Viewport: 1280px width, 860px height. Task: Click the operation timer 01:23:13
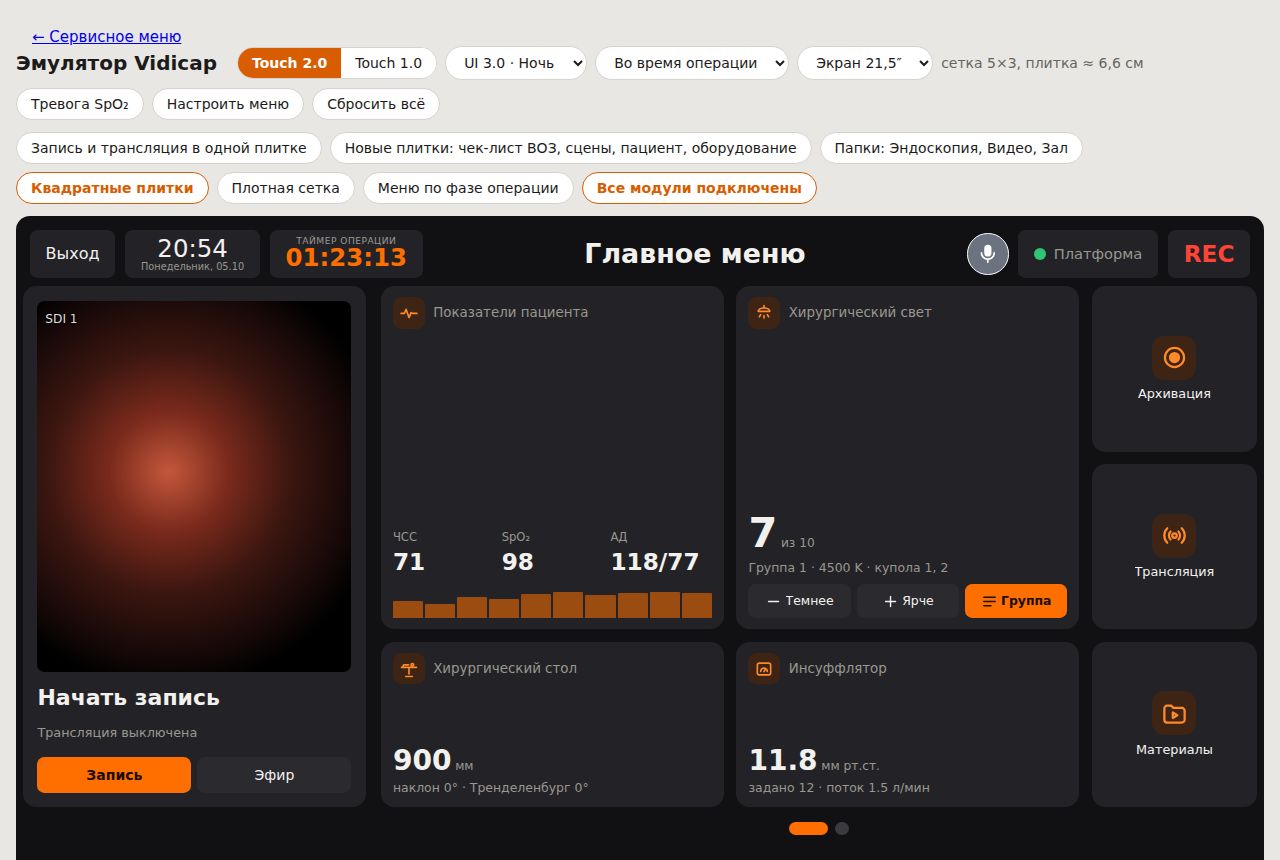(x=346, y=254)
